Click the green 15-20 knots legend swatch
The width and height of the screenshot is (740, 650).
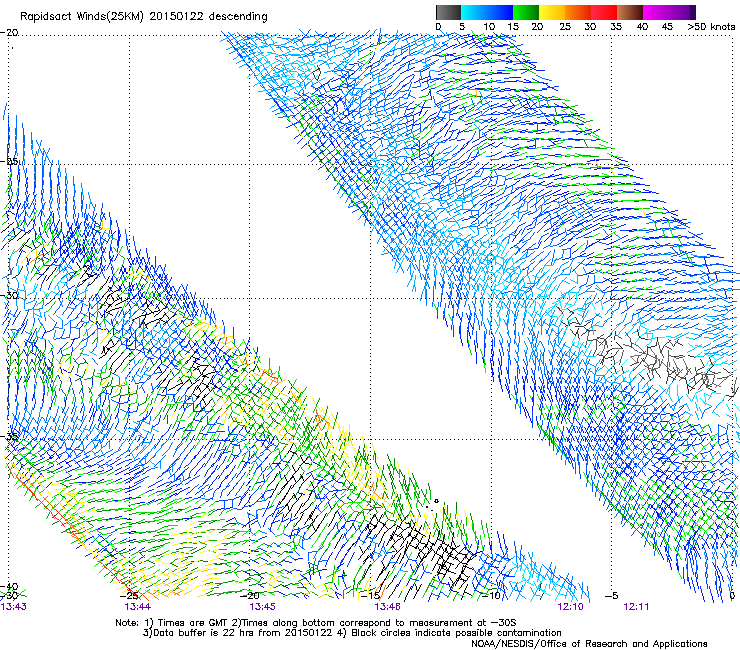click(x=526, y=12)
